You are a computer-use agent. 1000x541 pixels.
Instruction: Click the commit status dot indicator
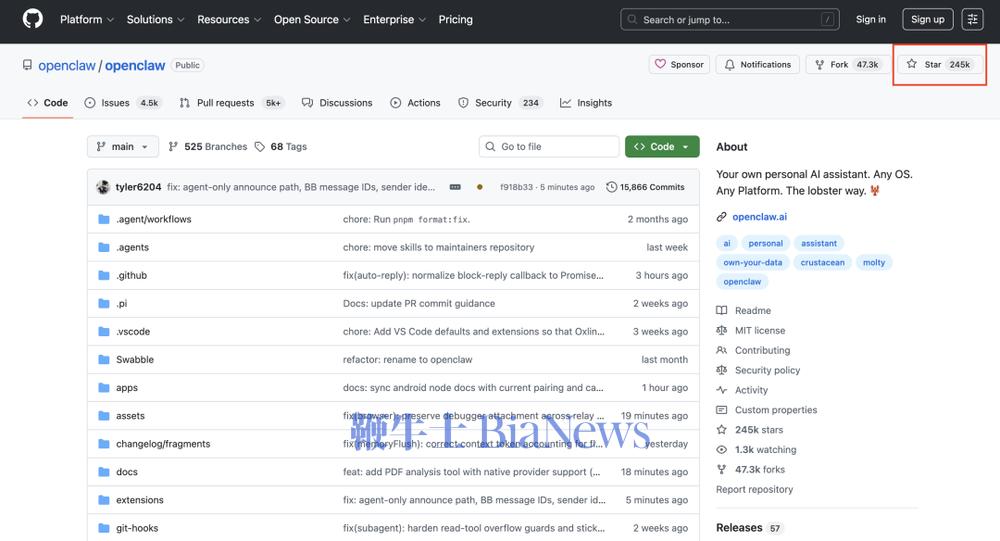click(480, 187)
